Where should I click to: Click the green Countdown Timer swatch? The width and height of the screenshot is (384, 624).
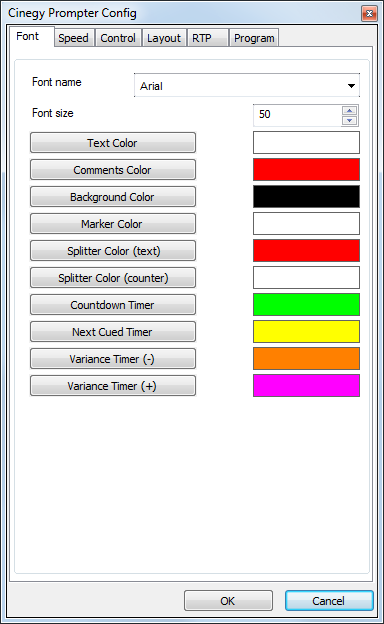[306, 305]
